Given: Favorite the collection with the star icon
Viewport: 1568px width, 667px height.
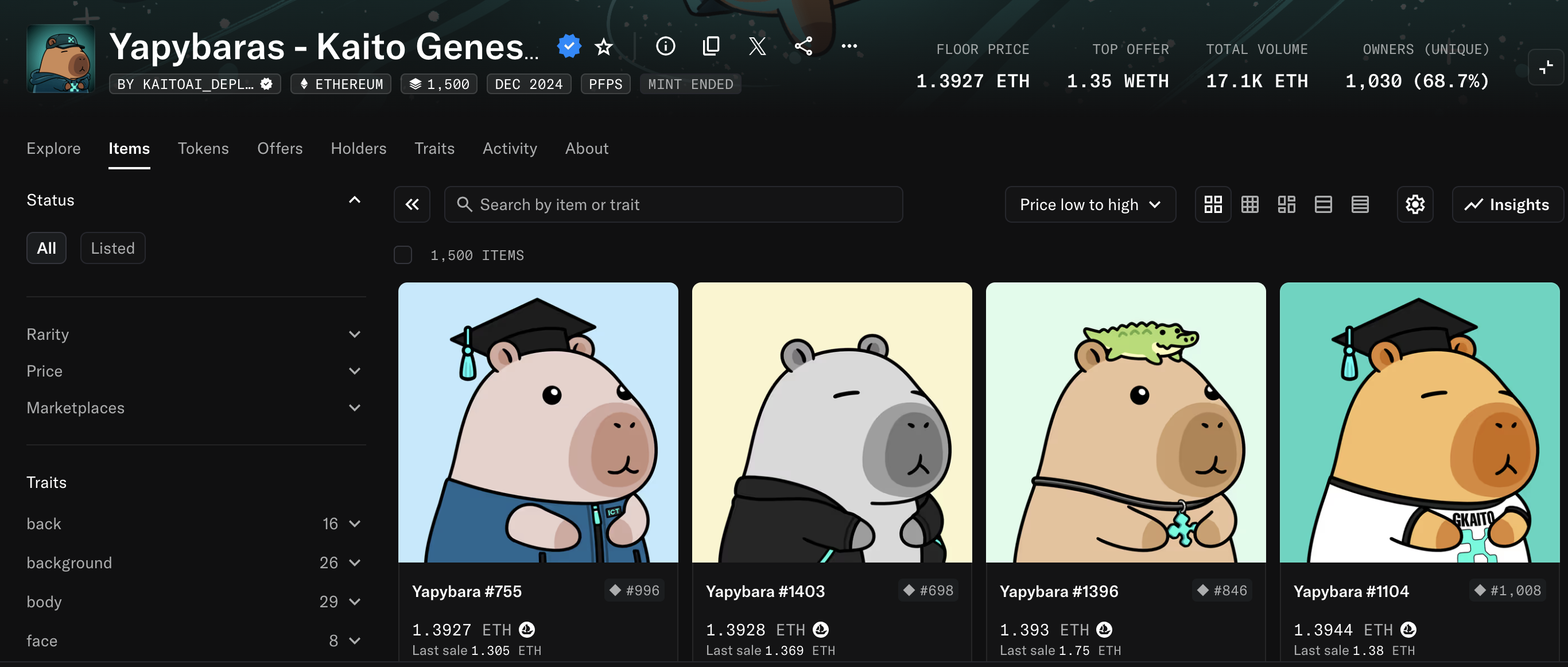Looking at the screenshot, I should click(x=603, y=46).
